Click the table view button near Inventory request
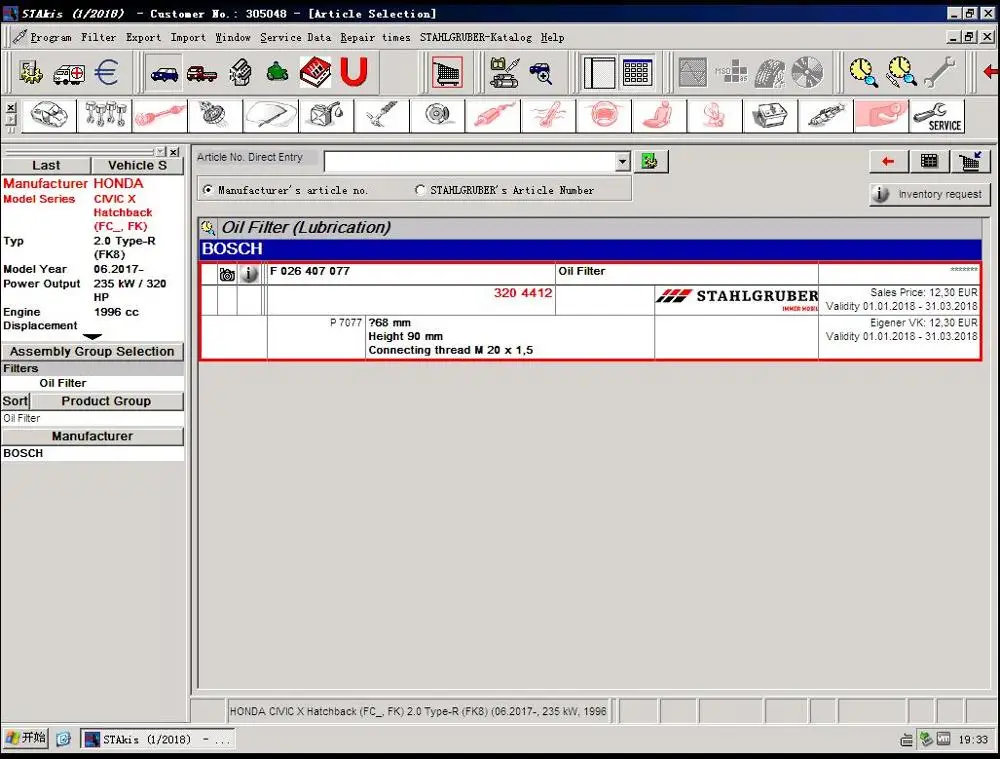 click(x=929, y=161)
